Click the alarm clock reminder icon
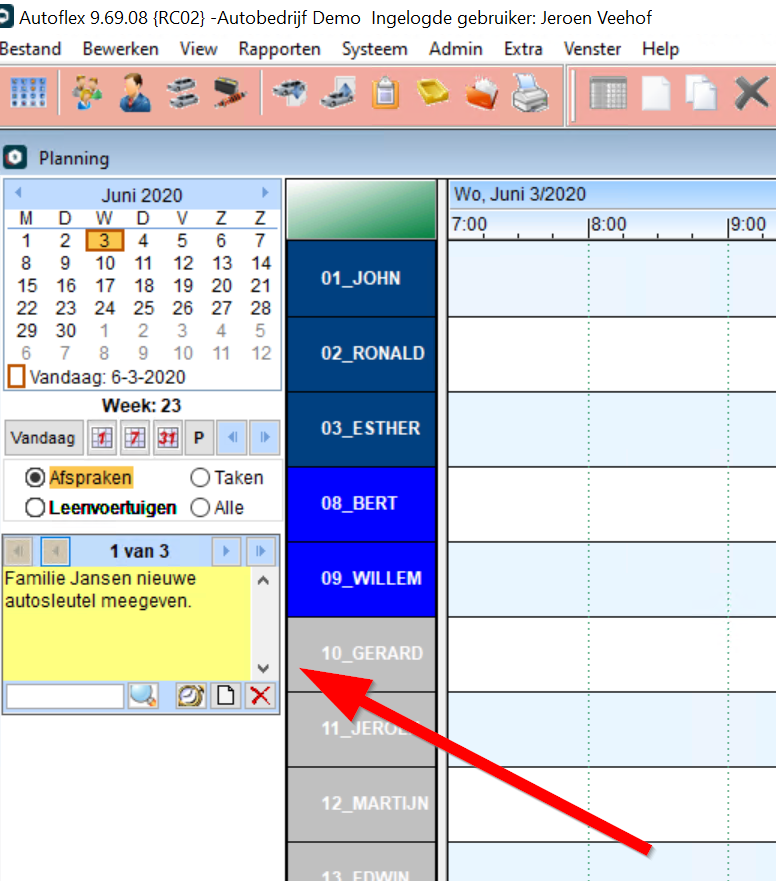Image resolution: width=776 pixels, height=881 pixels. pyautogui.click(x=191, y=696)
